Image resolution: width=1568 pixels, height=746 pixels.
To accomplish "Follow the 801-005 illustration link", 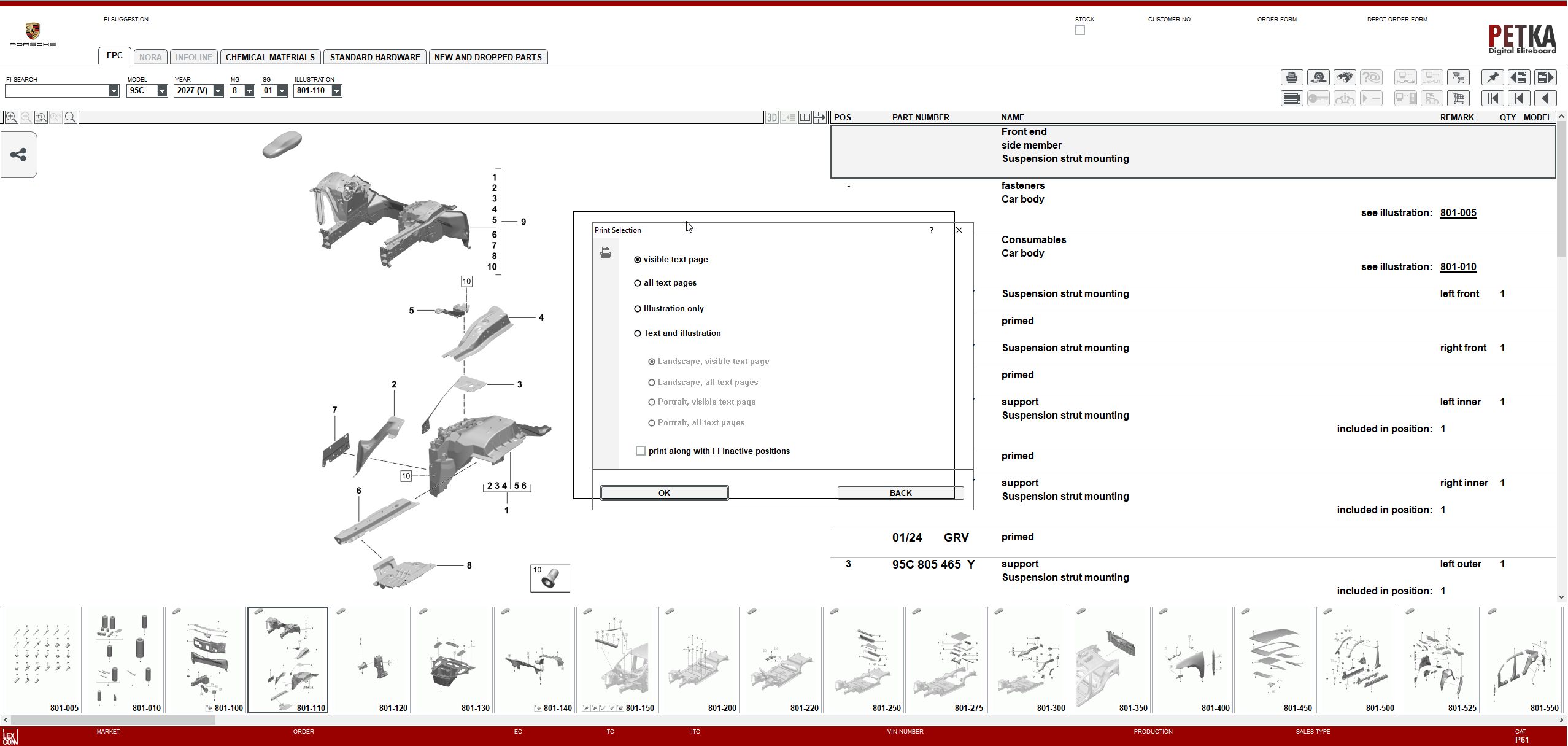I will point(1458,213).
